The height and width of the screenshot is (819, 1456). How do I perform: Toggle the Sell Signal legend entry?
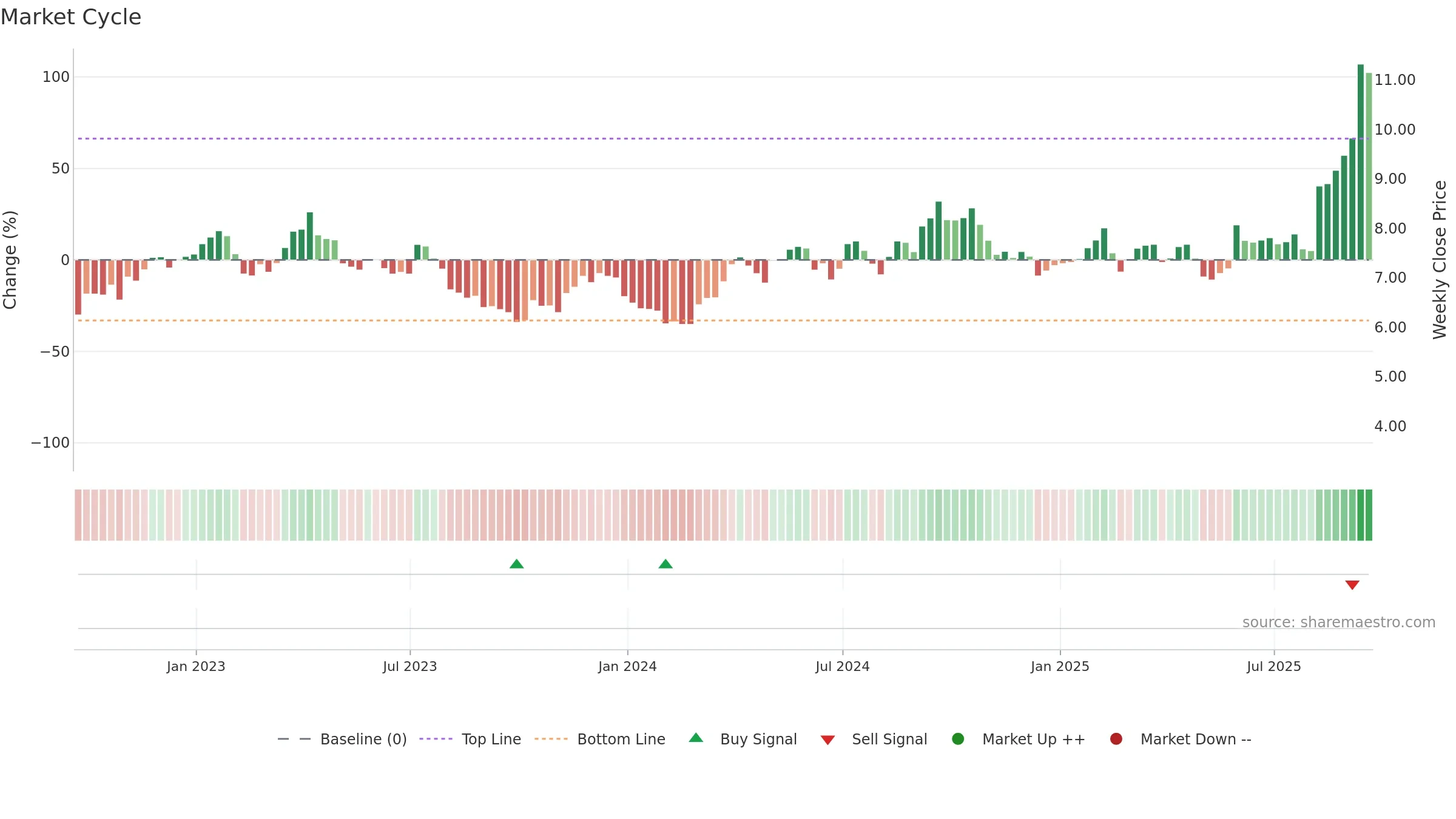(x=874, y=739)
